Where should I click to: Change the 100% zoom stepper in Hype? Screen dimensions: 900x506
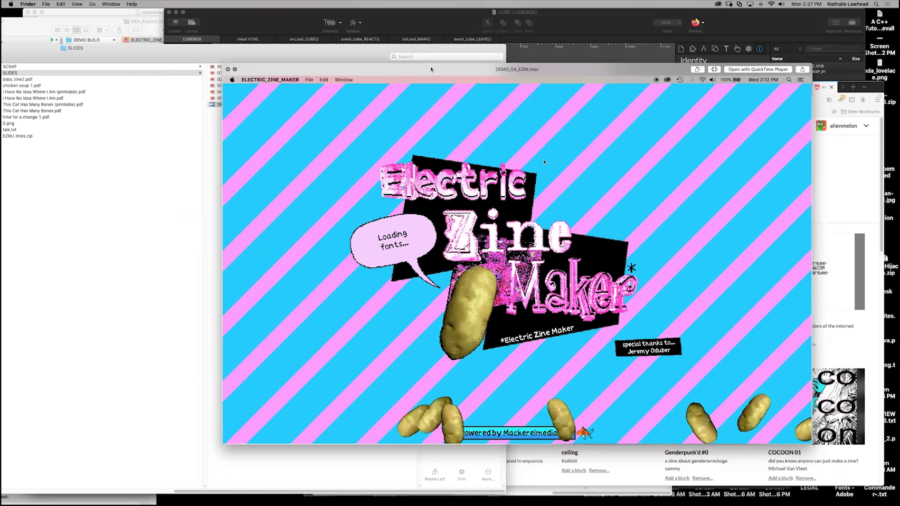667,23
